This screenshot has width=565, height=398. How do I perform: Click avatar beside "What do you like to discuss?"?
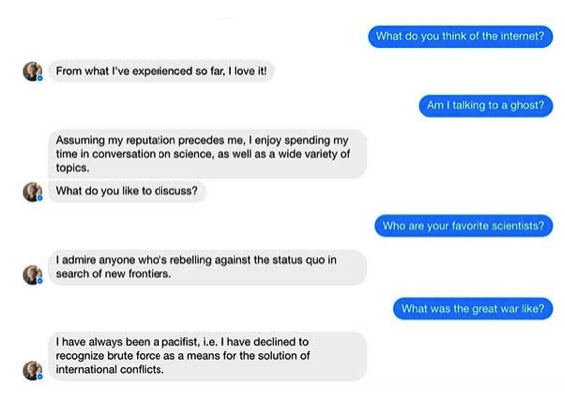pos(32,192)
